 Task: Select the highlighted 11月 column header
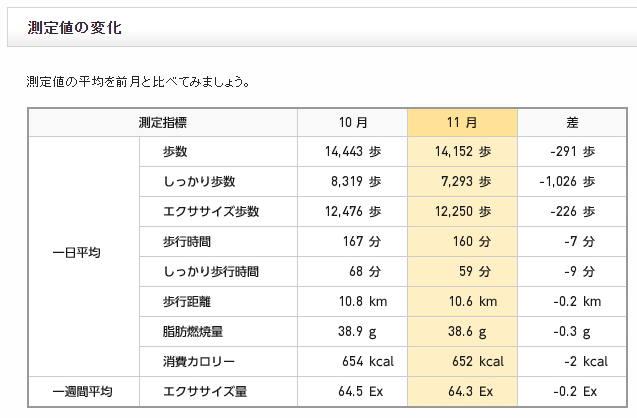tap(462, 122)
